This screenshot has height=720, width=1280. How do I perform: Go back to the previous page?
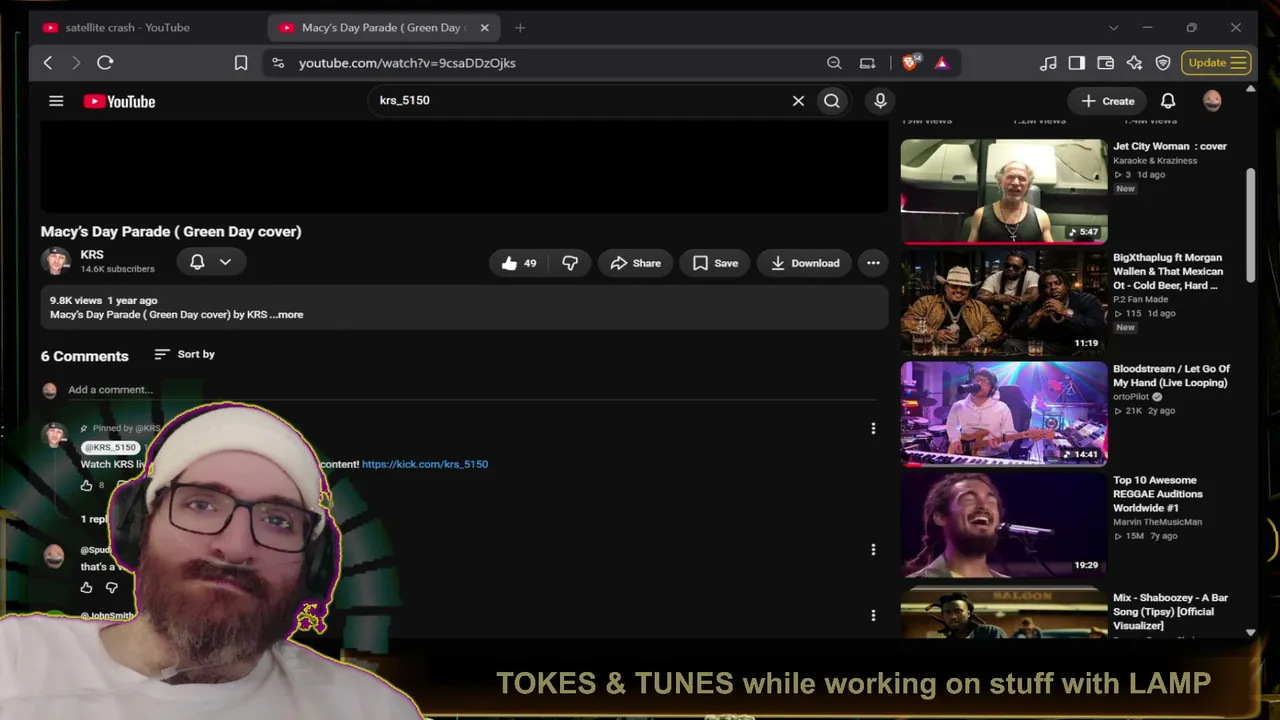click(x=48, y=63)
